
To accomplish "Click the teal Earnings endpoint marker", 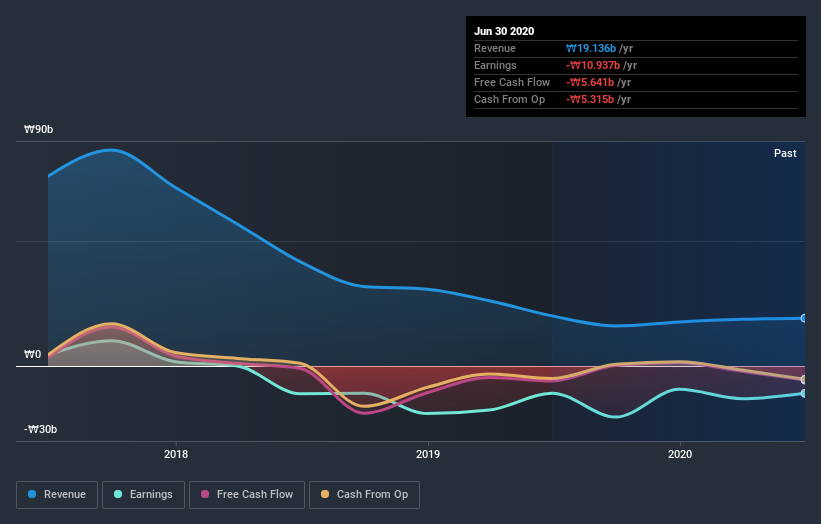I will [x=804, y=393].
